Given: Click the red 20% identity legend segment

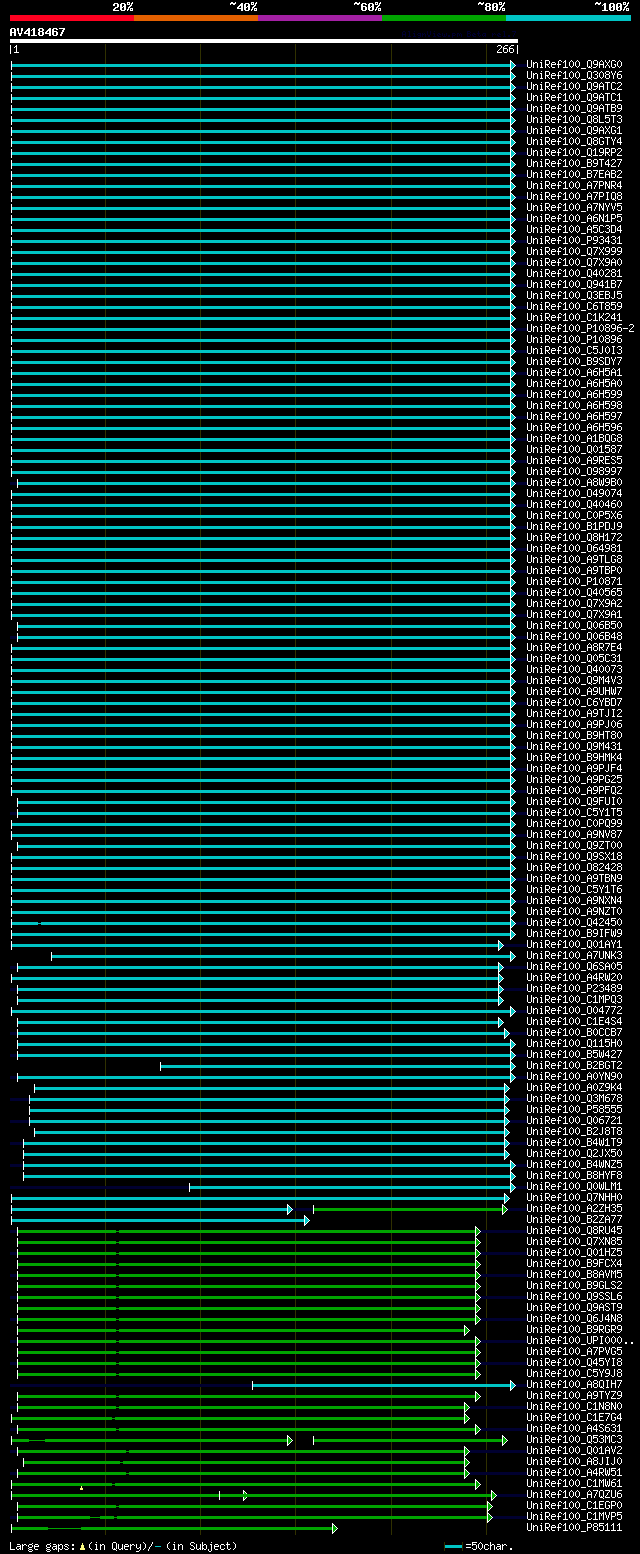Looking at the screenshot, I should click(x=72, y=17).
